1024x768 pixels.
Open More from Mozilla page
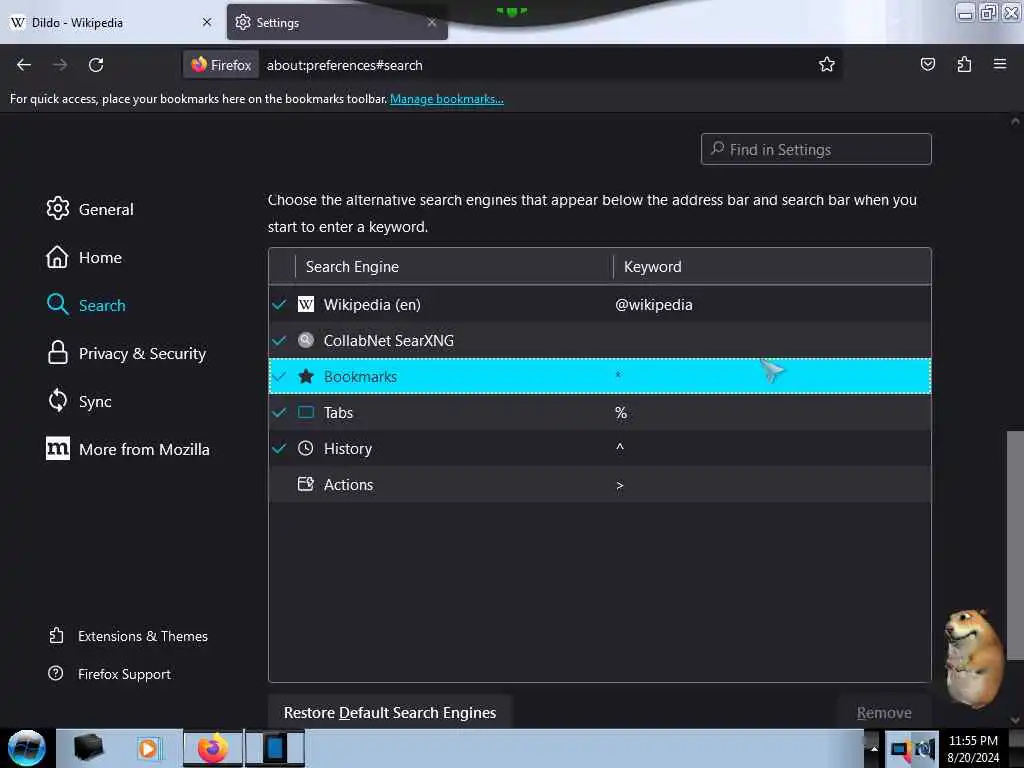pyautogui.click(x=144, y=449)
